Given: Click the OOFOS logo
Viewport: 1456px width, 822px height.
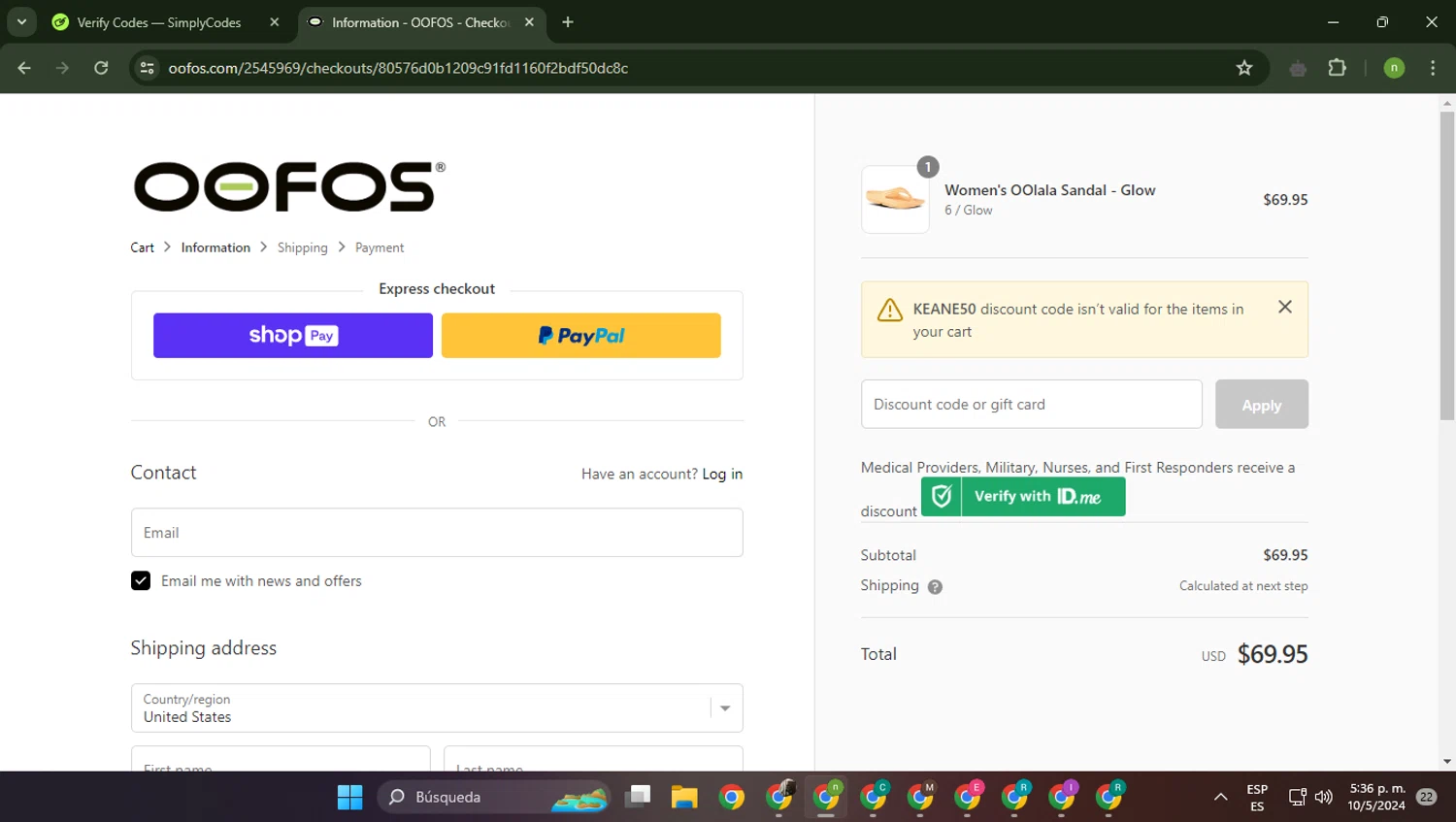Looking at the screenshot, I should pyautogui.click(x=289, y=186).
